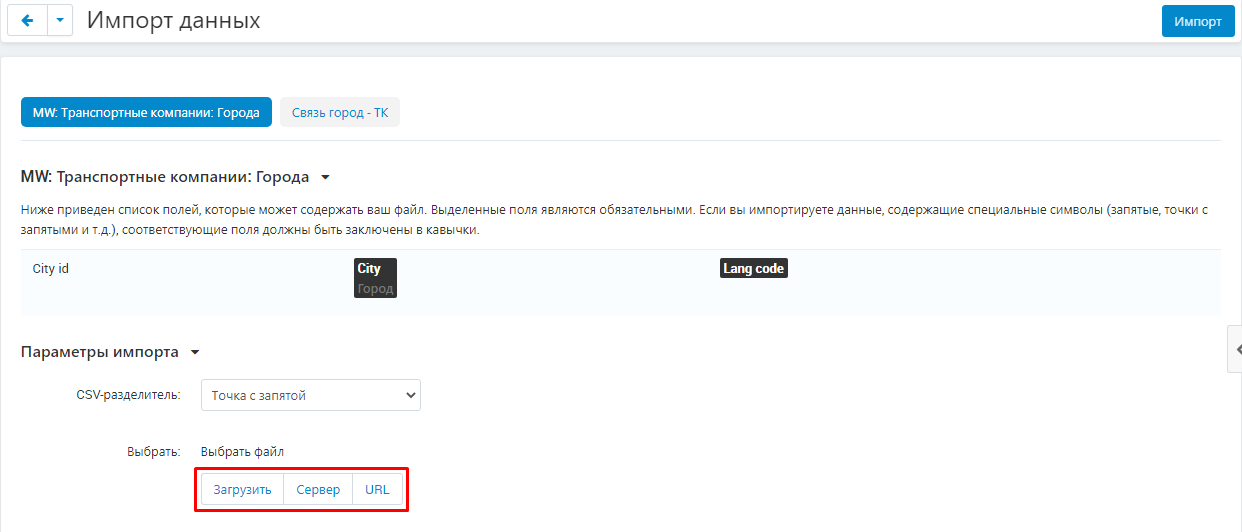This screenshot has height=532, width=1242.
Task: Click the Выбрать: label
Action: 153,451
